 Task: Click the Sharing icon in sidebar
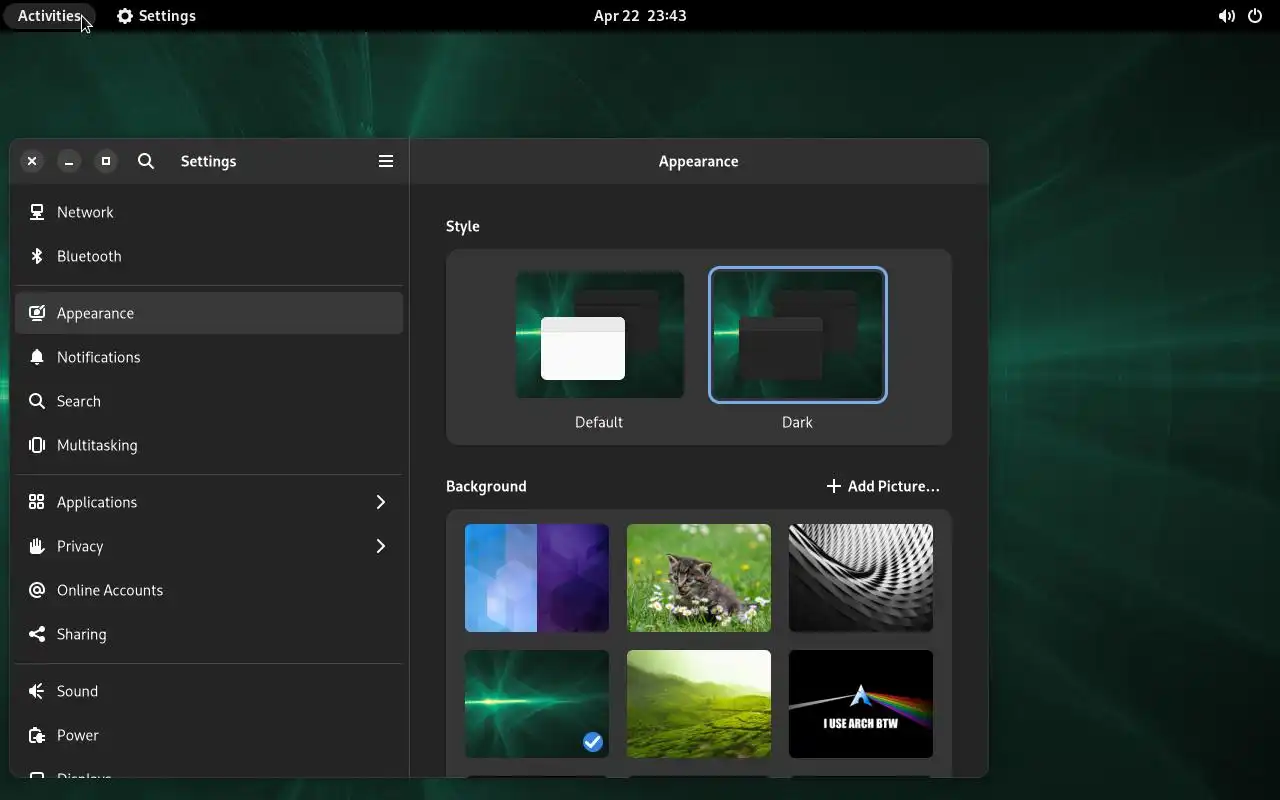(37, 634)
